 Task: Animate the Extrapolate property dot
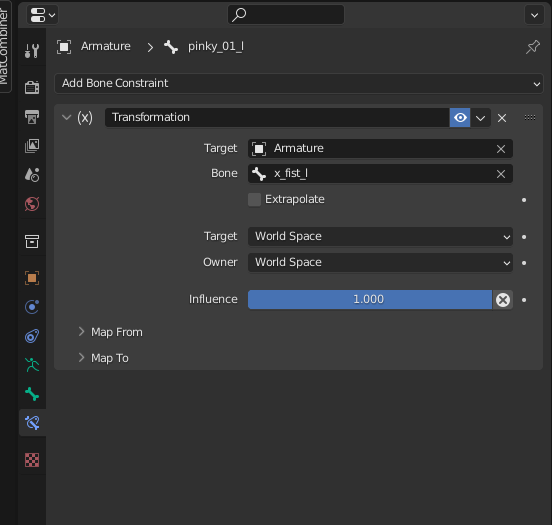524,200
